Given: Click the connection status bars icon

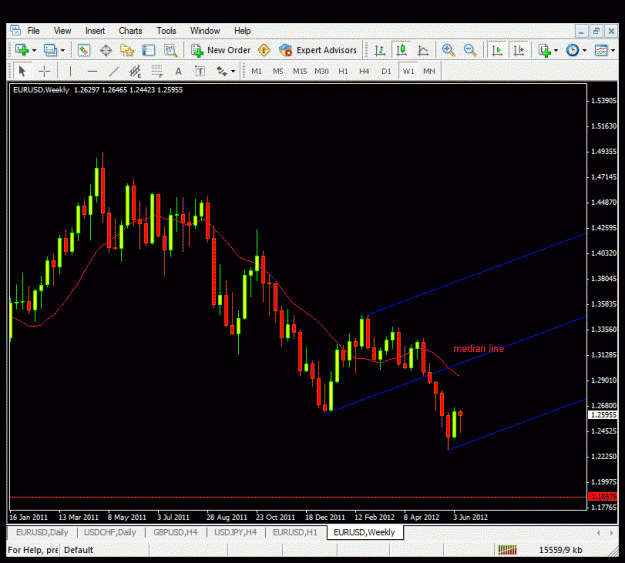Looking at the screenshot, I should [507, 550].
